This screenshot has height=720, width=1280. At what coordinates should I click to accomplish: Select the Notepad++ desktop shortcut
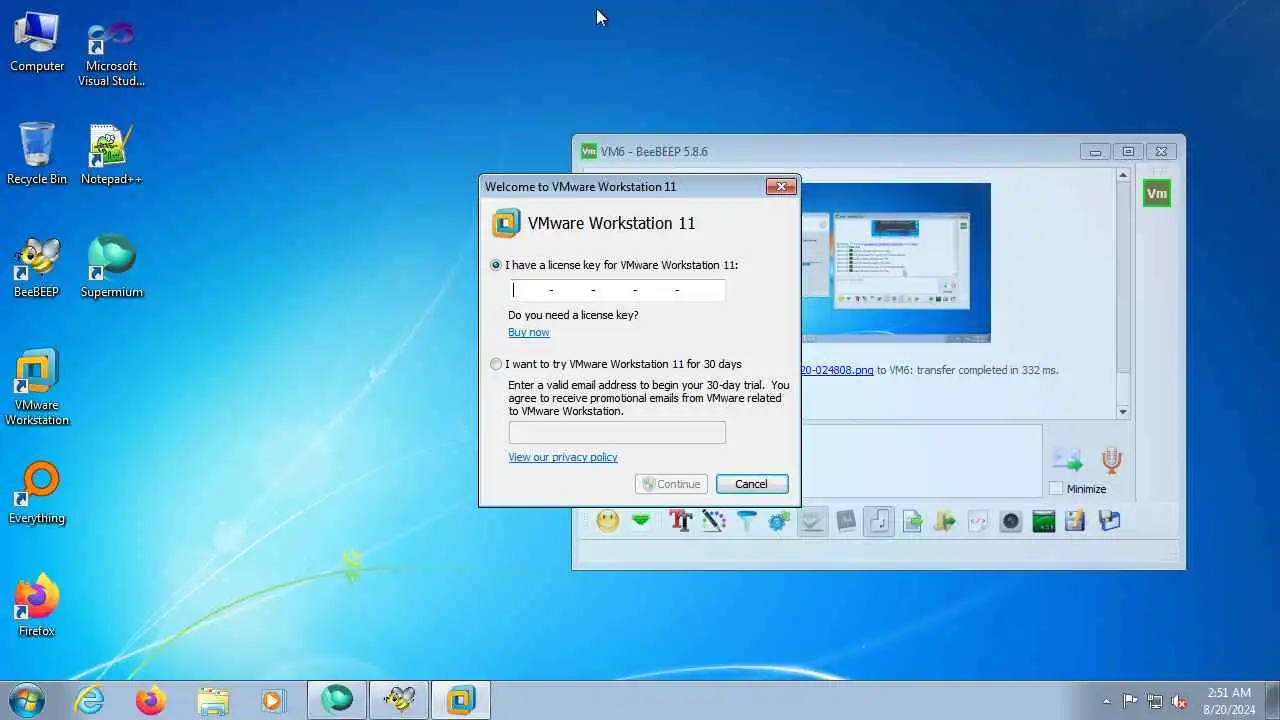(111, 154)
